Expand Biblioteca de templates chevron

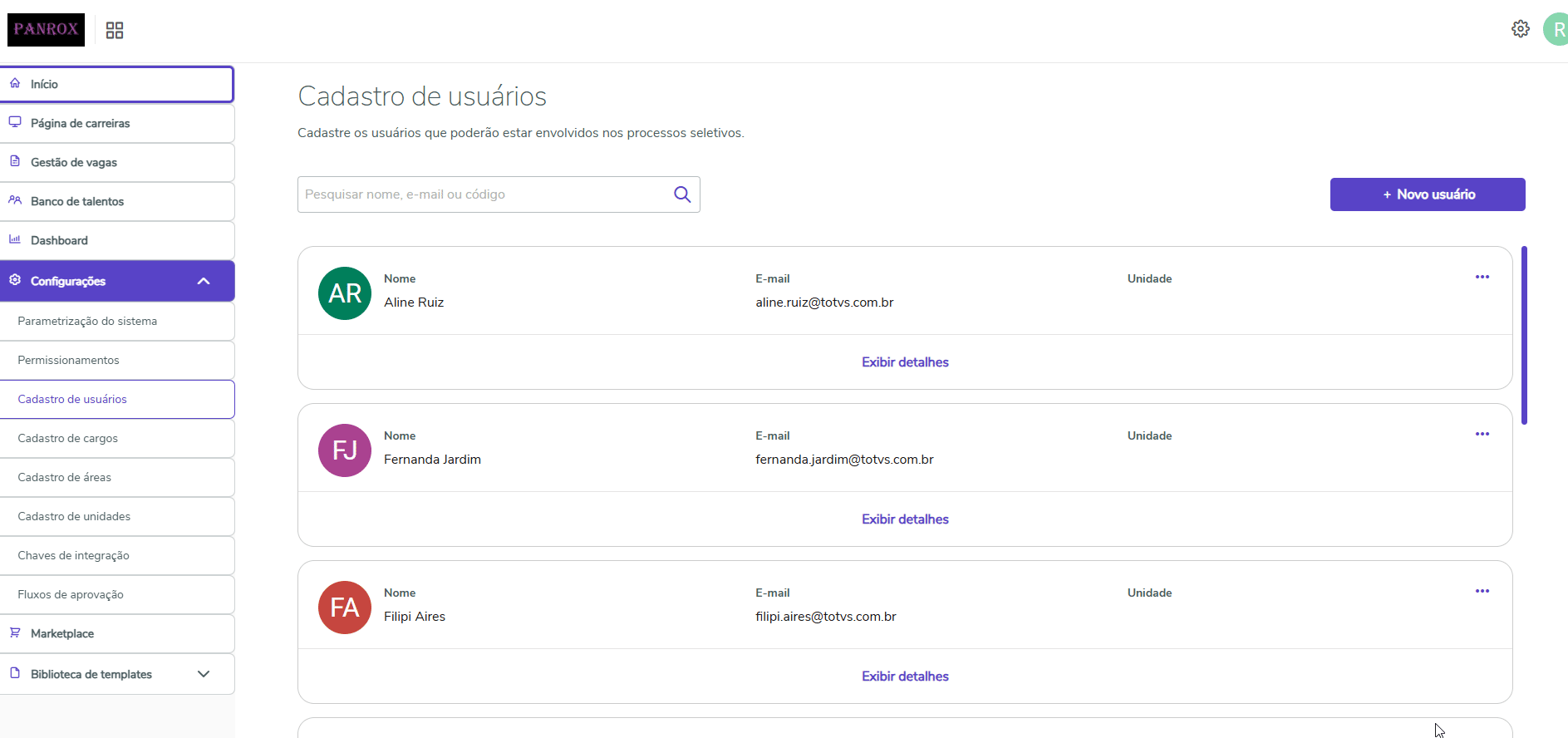(x=204, y=674)
